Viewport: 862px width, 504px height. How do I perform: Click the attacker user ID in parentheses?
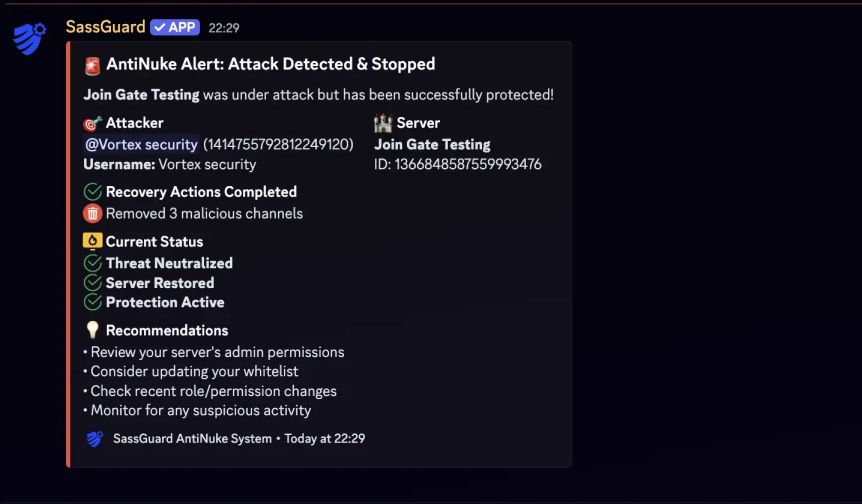click(278, 144)
